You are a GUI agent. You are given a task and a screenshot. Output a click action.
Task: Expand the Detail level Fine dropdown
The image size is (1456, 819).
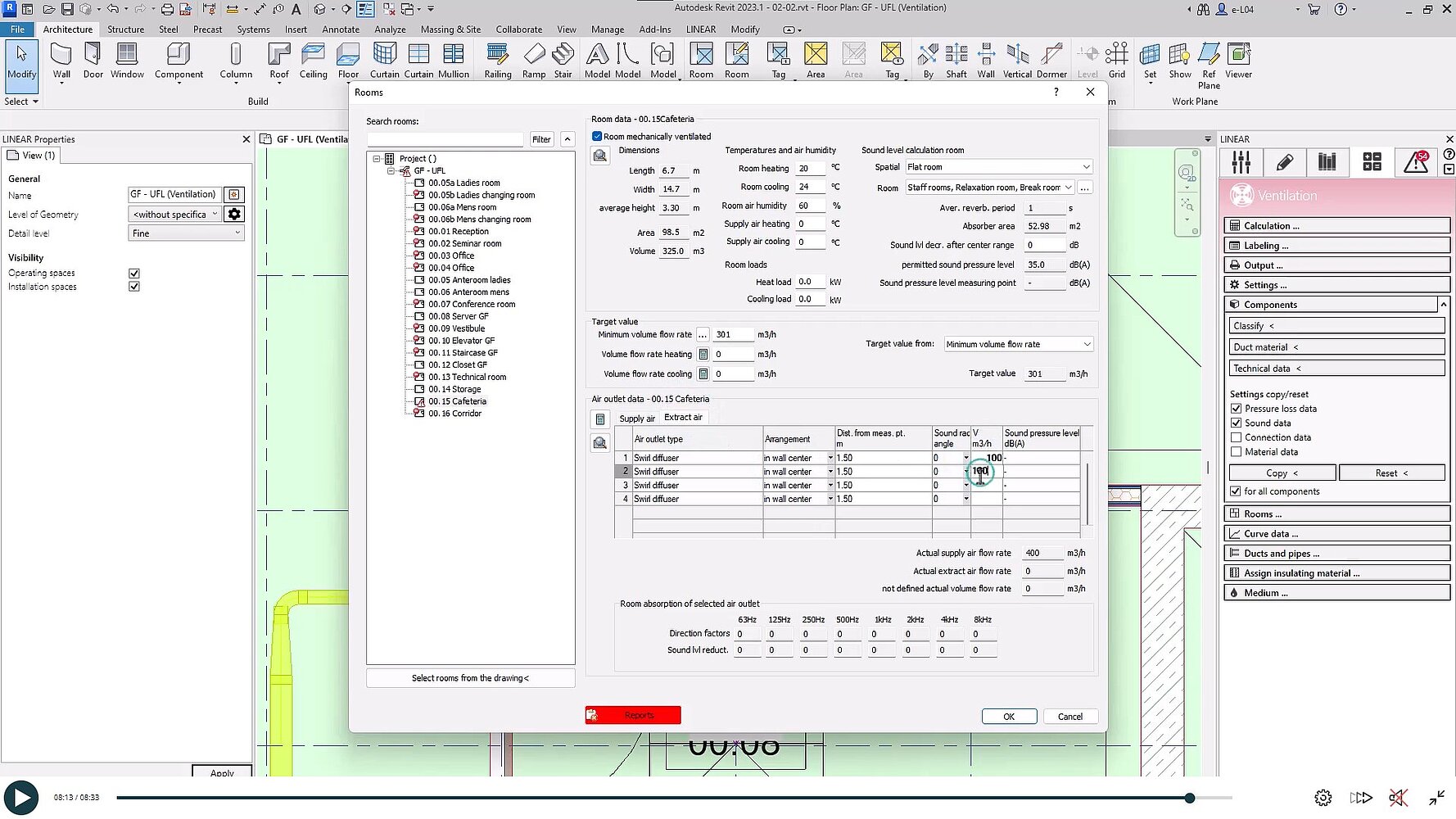coord(186,233)
